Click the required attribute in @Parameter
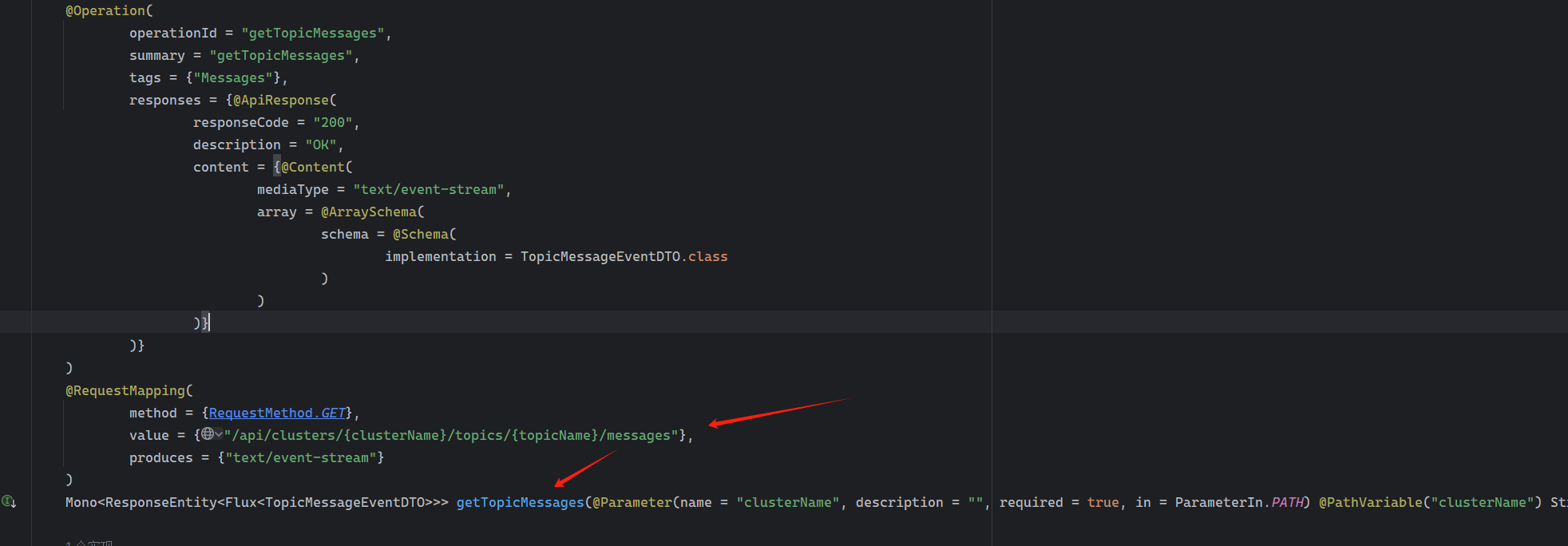This screenshot has height=546, width=1568. tap(1031, 502)
